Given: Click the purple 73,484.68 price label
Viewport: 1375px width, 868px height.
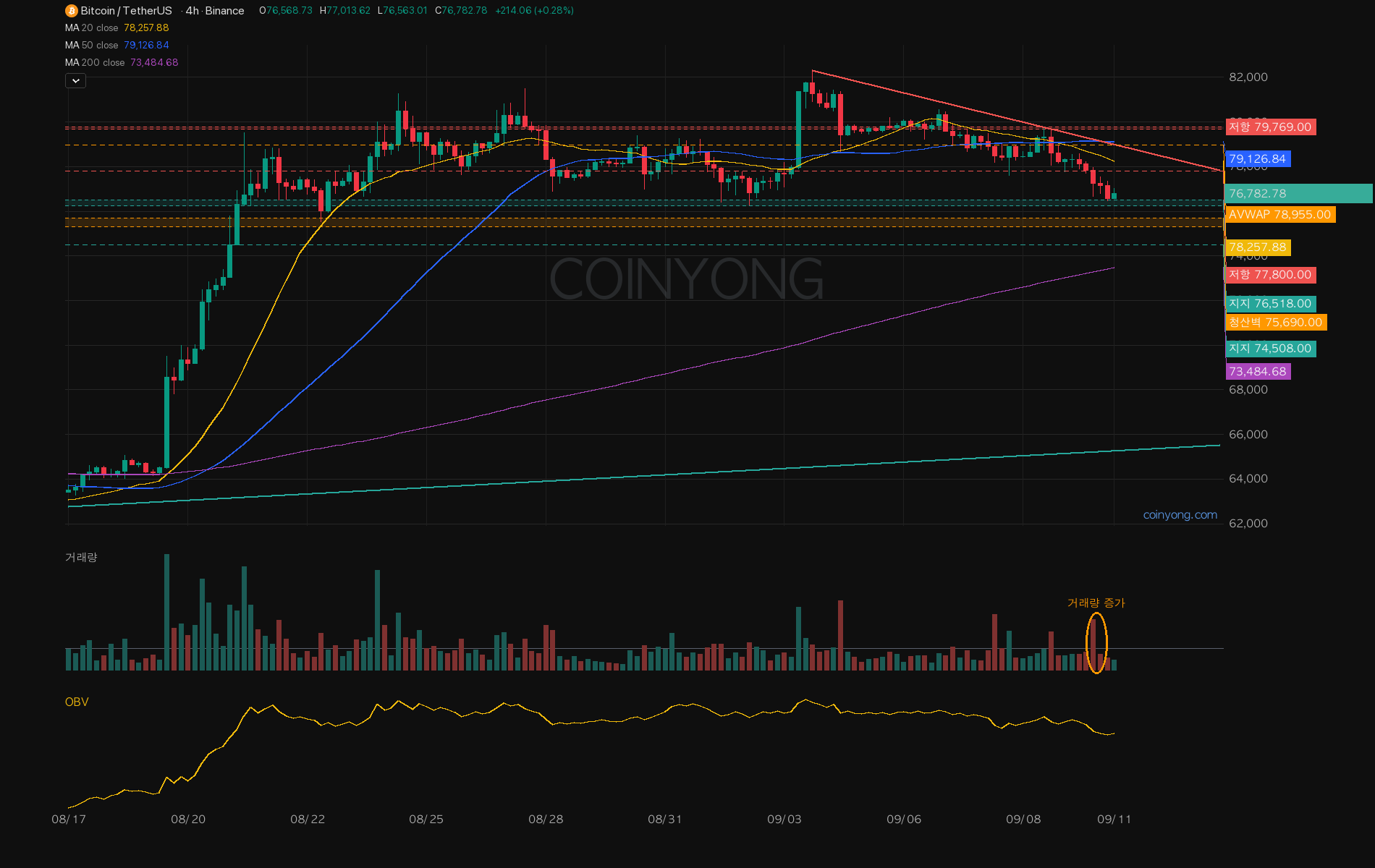Looking at the screenshot, I should point(1258,372).
